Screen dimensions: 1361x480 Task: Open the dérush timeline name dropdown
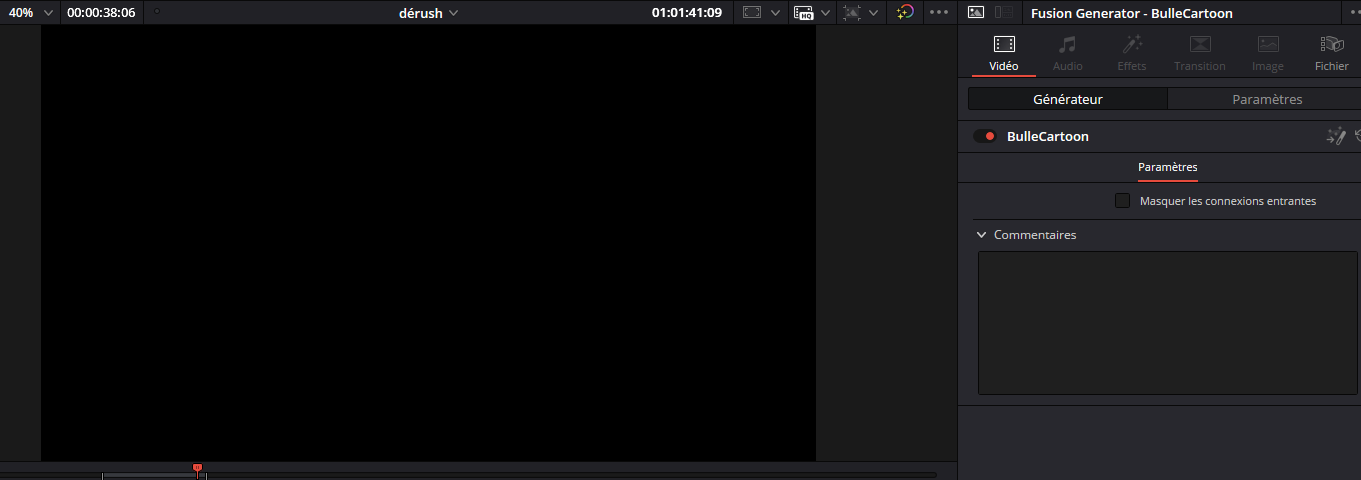tap(428, 13)
